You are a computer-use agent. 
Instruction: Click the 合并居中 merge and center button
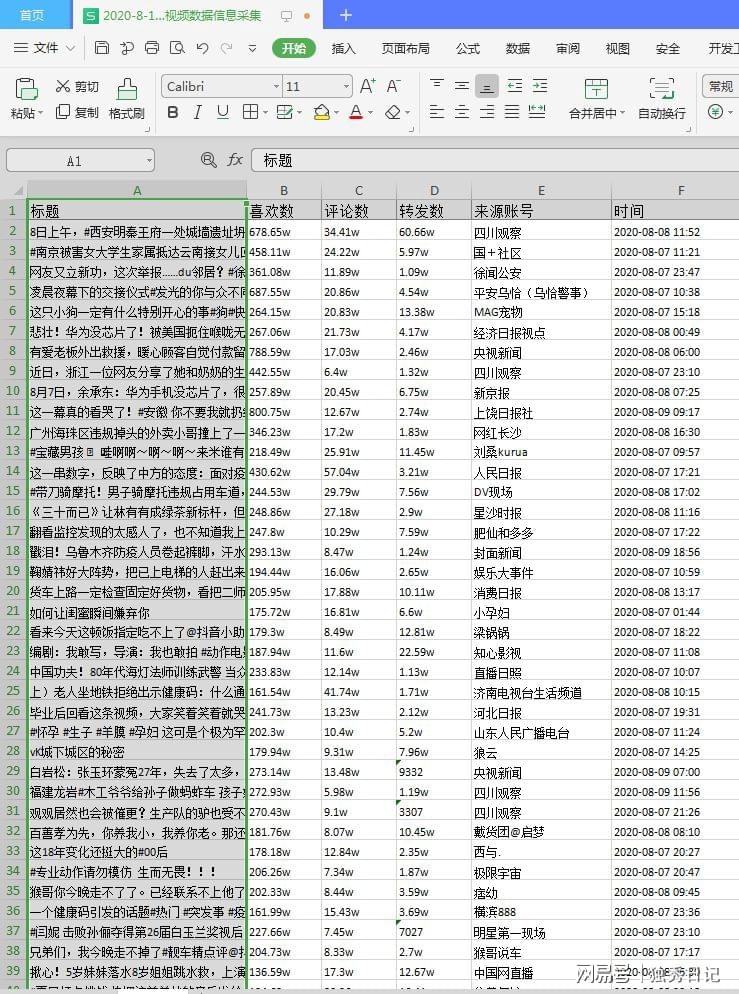click(x=596, y=99)
